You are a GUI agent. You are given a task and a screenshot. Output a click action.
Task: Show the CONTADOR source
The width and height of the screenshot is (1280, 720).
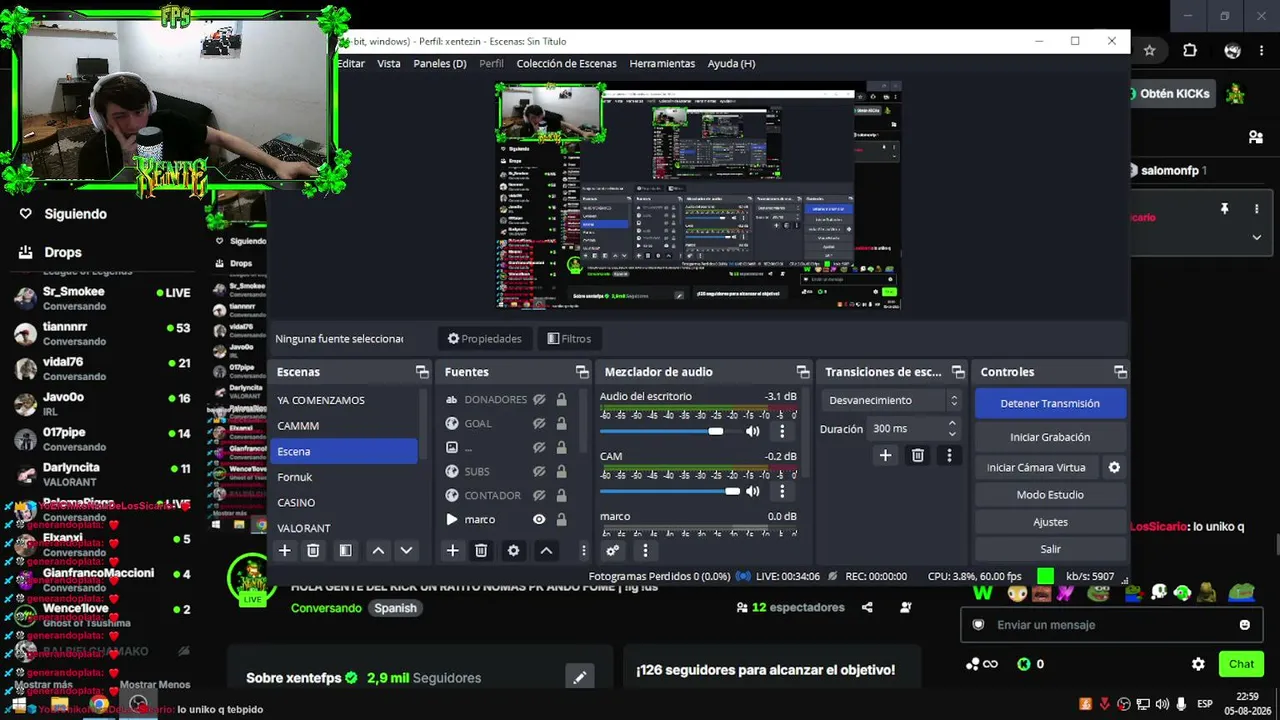(539, 496)
